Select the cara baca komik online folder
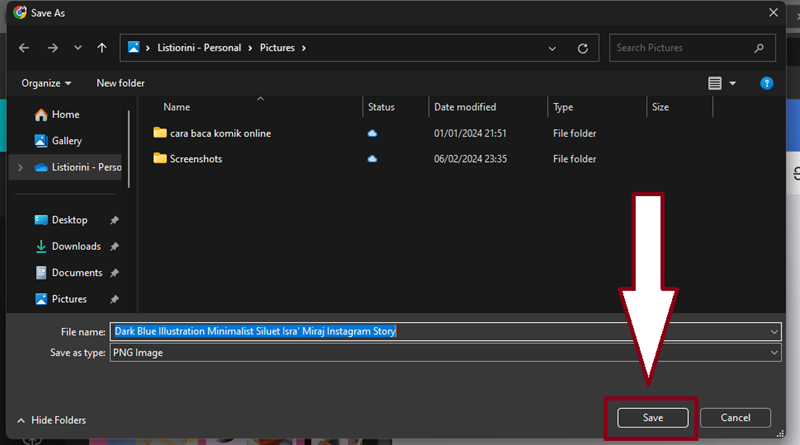This screenshot has height=445, width=800. [x=219, y=133]
